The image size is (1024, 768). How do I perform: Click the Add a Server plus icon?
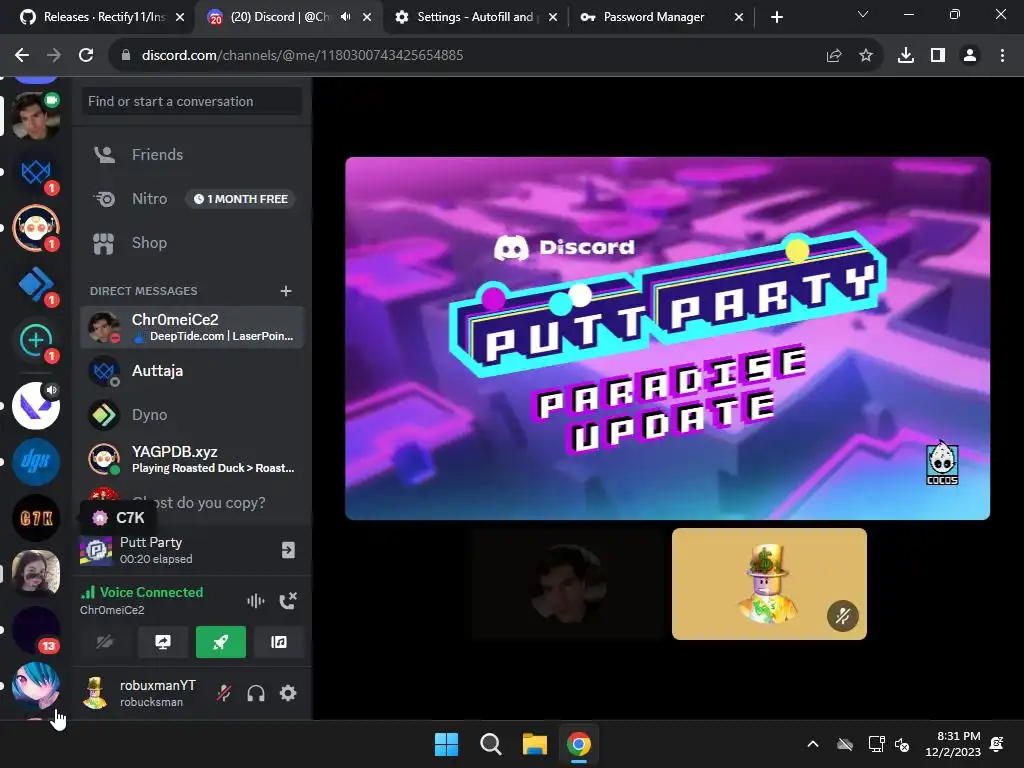coord(36,340)
